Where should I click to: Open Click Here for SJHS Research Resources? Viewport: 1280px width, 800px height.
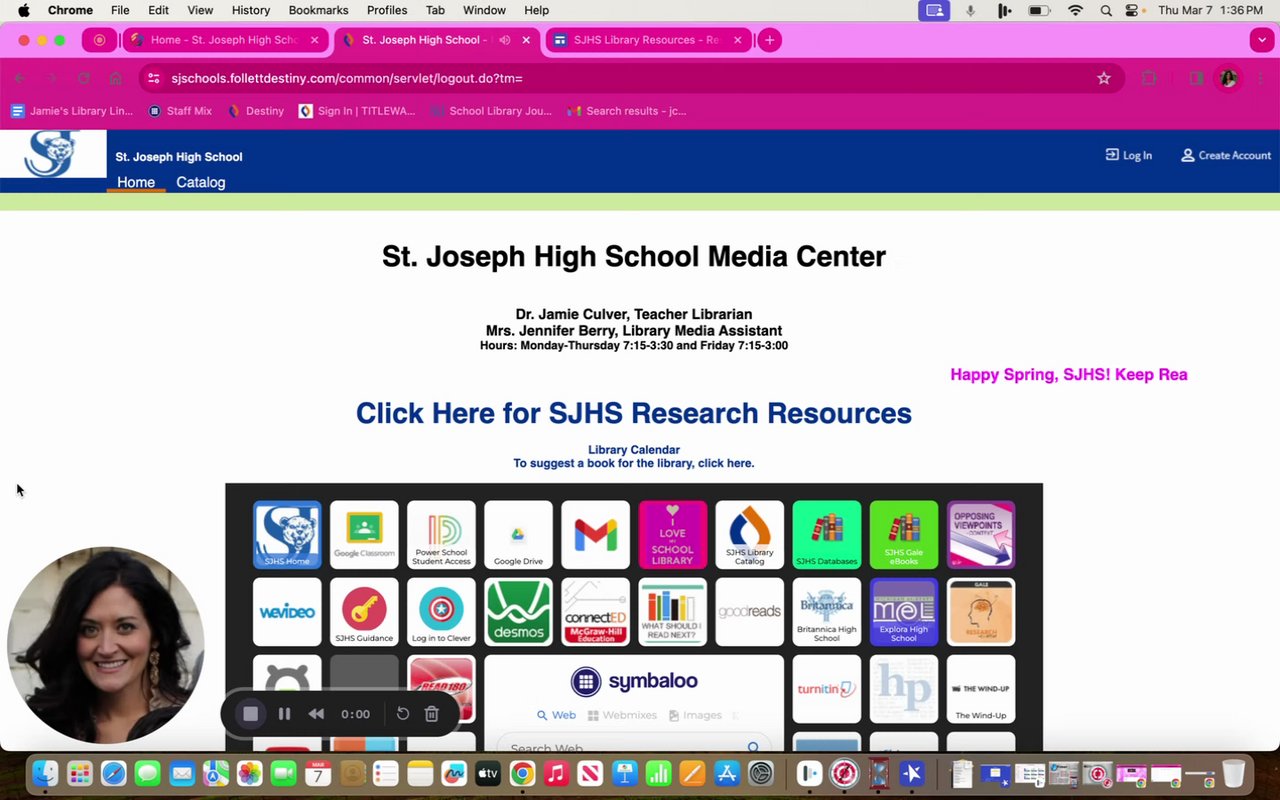[634, 413]
